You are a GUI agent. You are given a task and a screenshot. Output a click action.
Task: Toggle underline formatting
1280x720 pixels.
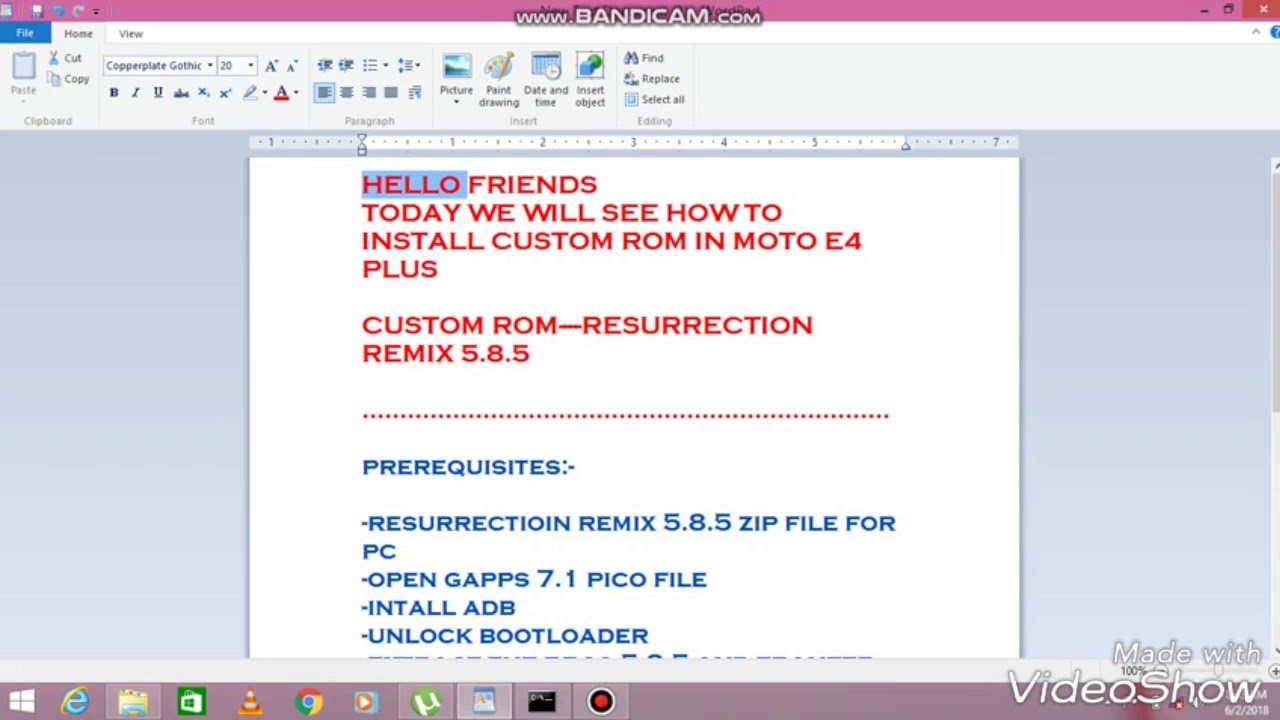[x=158, y=92]
